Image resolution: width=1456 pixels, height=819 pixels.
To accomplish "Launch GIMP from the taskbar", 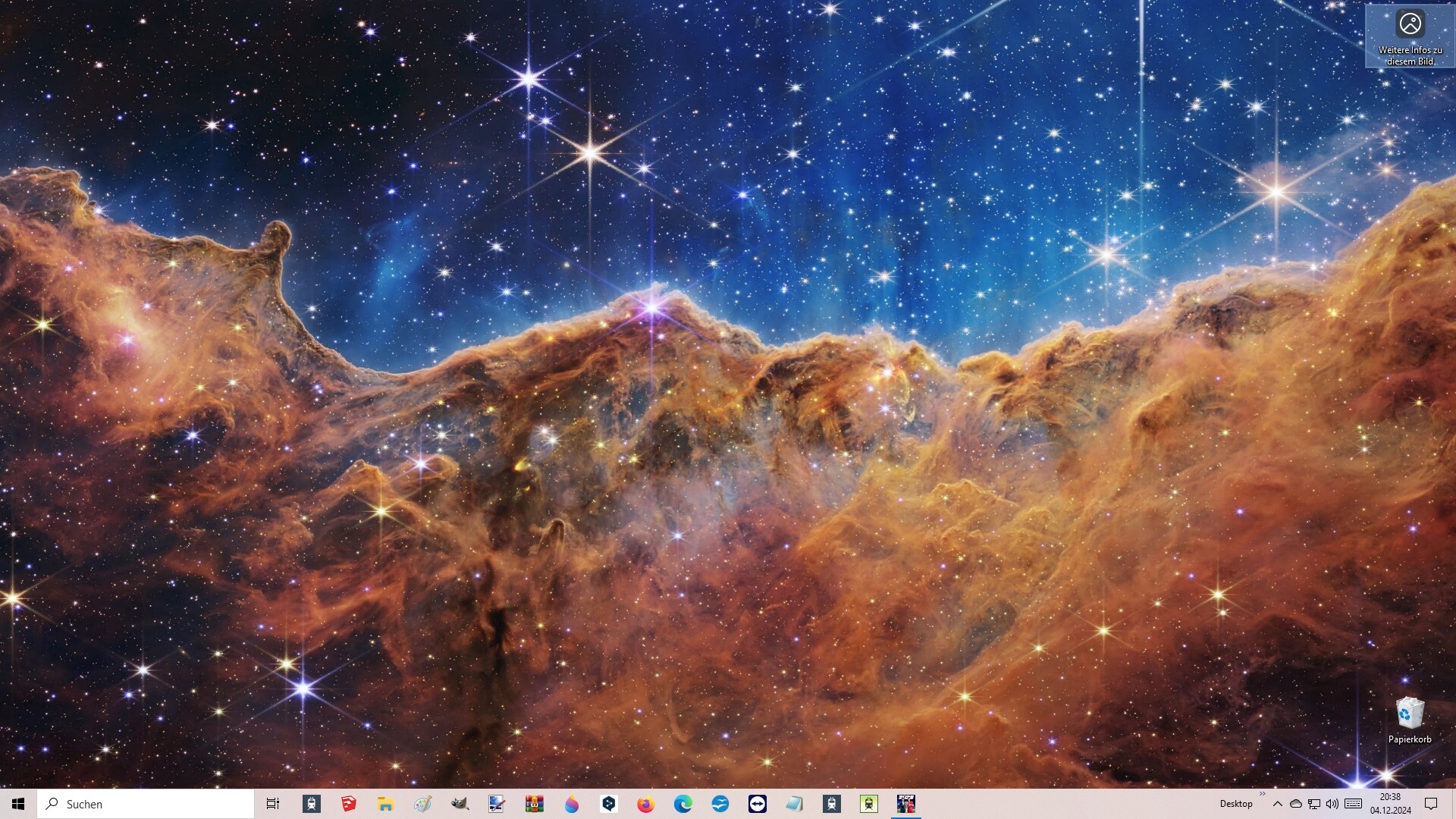I will pyautogui.click(x=460, y=804).
